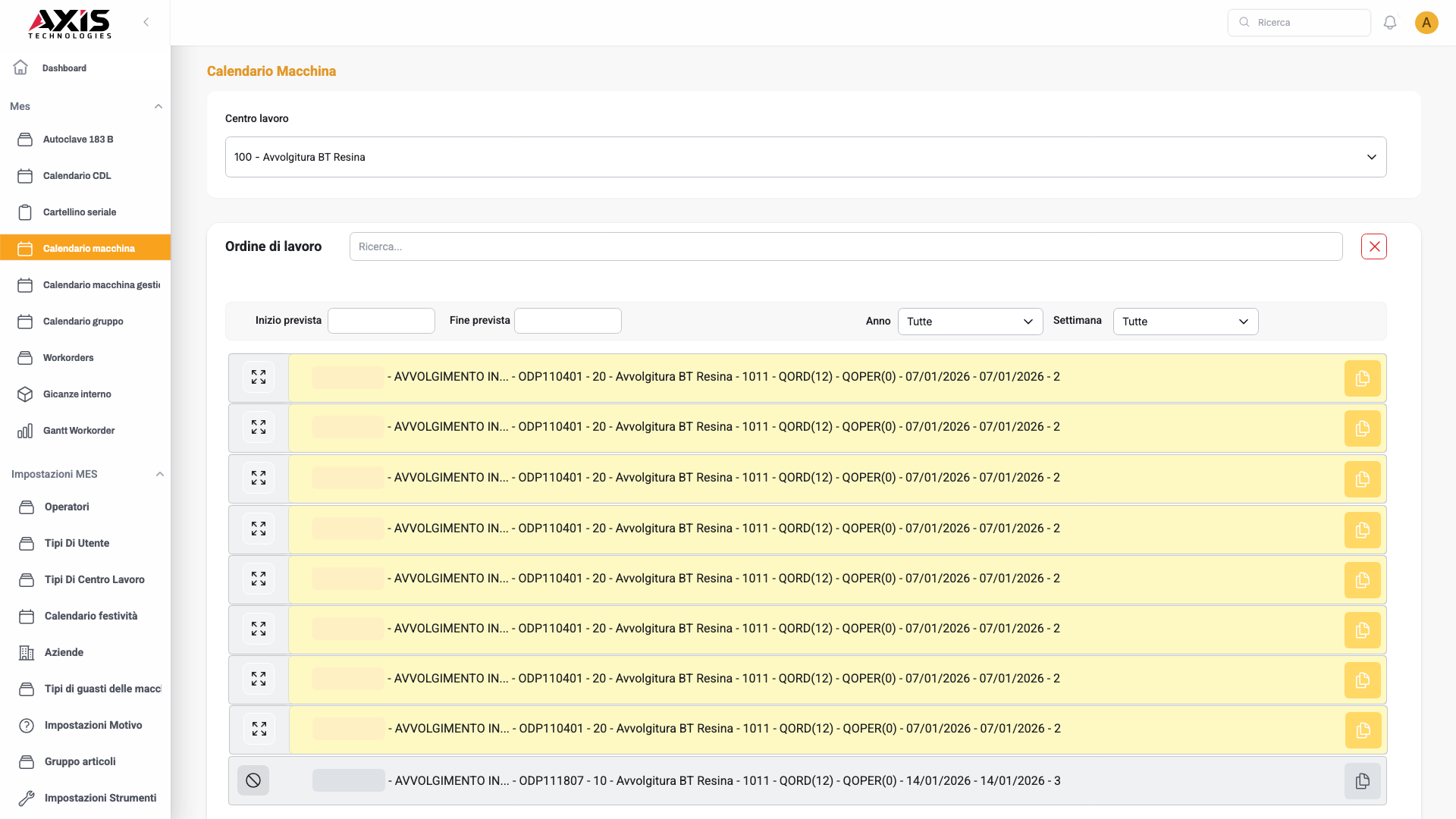Viewport: 1456px width, 819px height.
Task: Click the Inizio prevista date field
Action: pyautogui.click(x=381, y=321)
